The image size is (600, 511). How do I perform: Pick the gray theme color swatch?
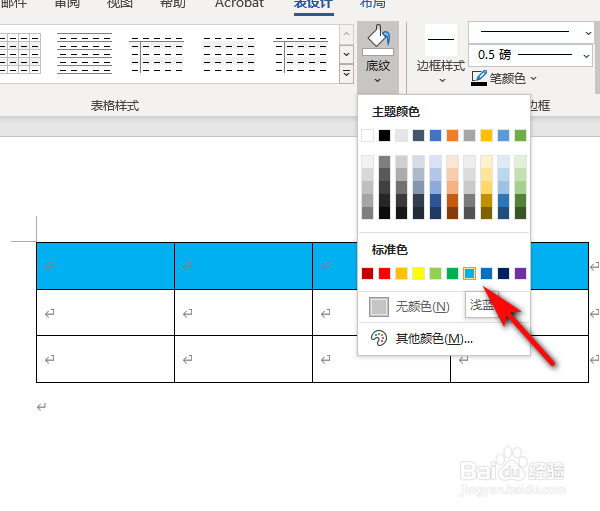point(470,136)
